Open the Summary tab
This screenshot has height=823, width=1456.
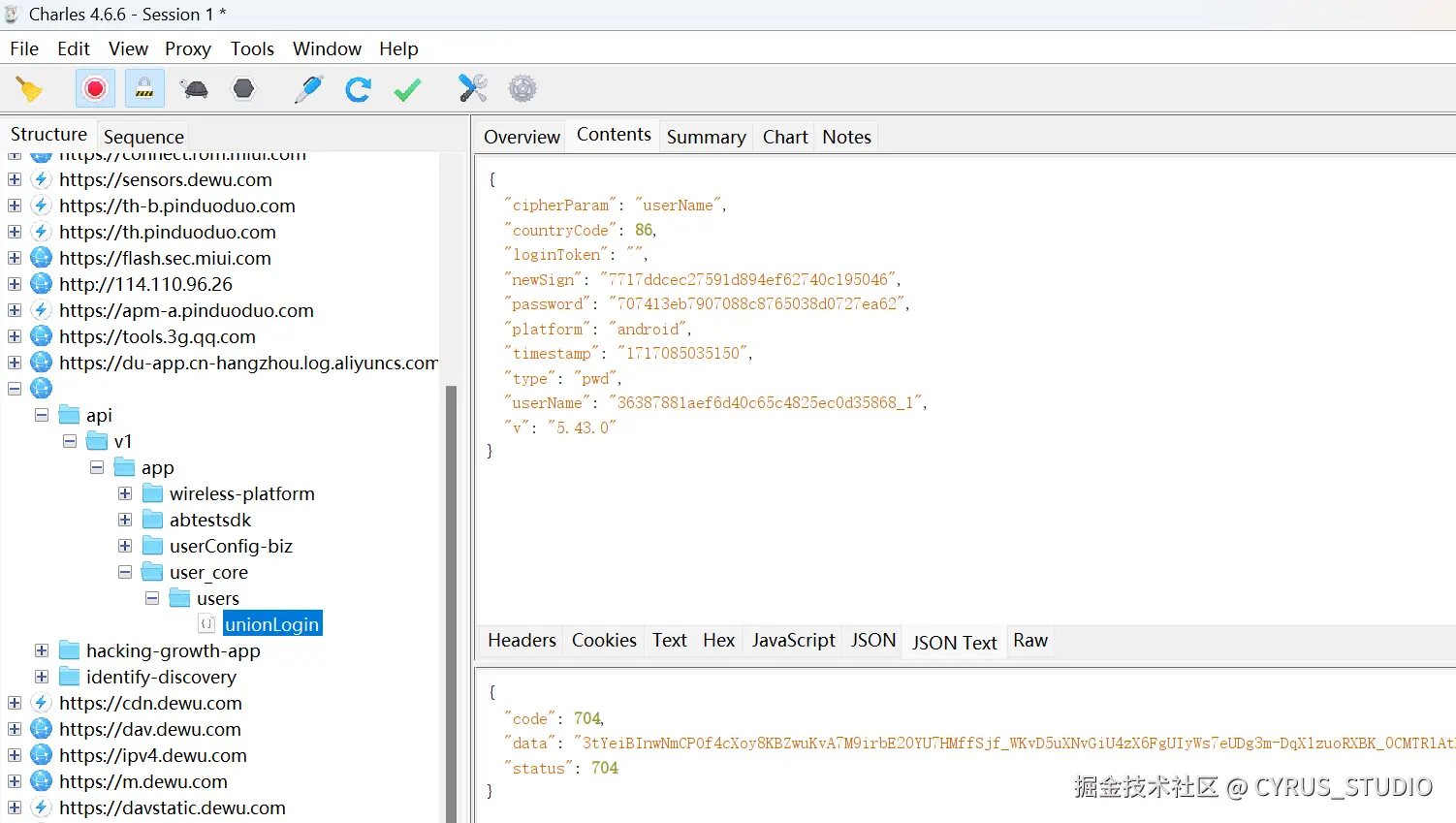point(706,137)
